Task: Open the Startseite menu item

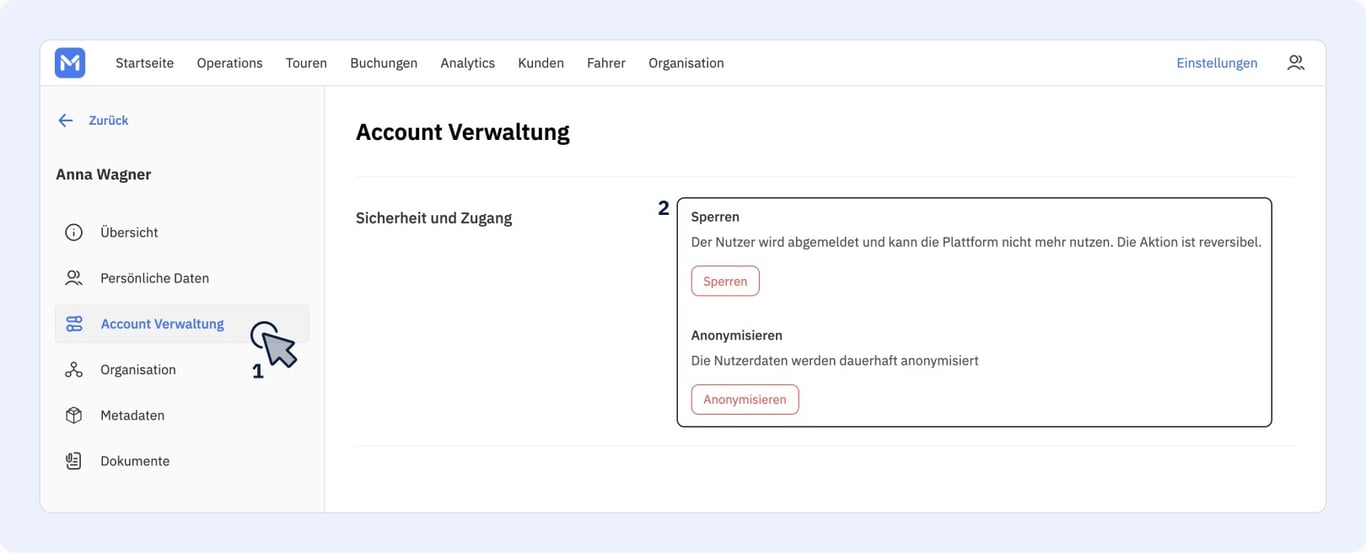Action: coord(144,63)
